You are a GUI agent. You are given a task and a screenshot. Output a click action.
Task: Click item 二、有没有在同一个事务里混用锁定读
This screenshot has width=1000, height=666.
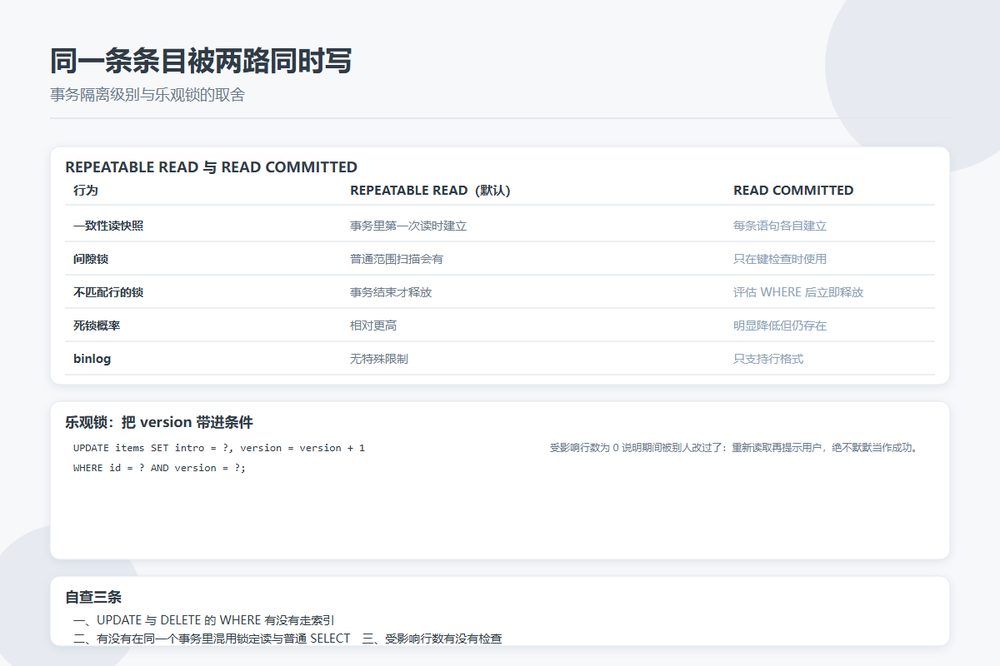(x=212, y=639)
